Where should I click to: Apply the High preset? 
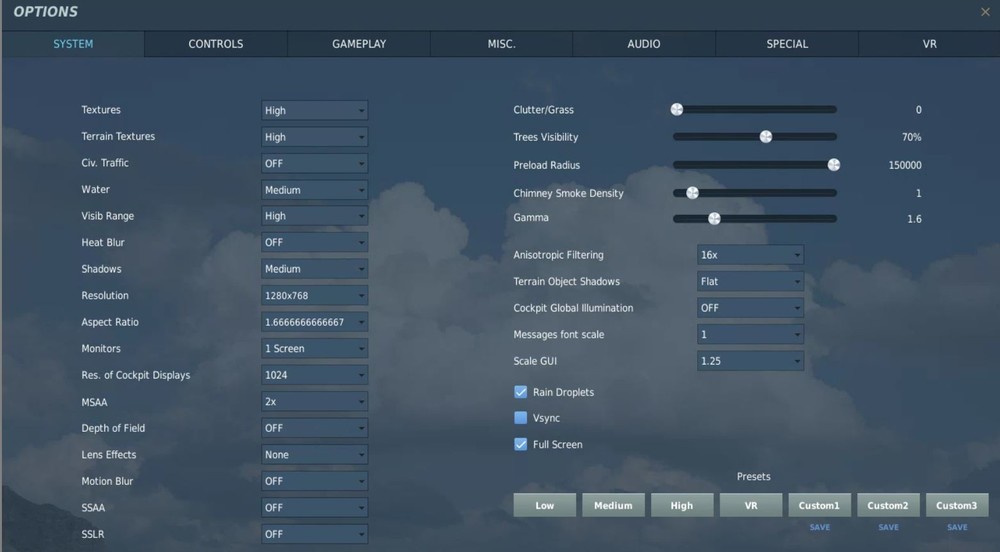pos(682,505)
